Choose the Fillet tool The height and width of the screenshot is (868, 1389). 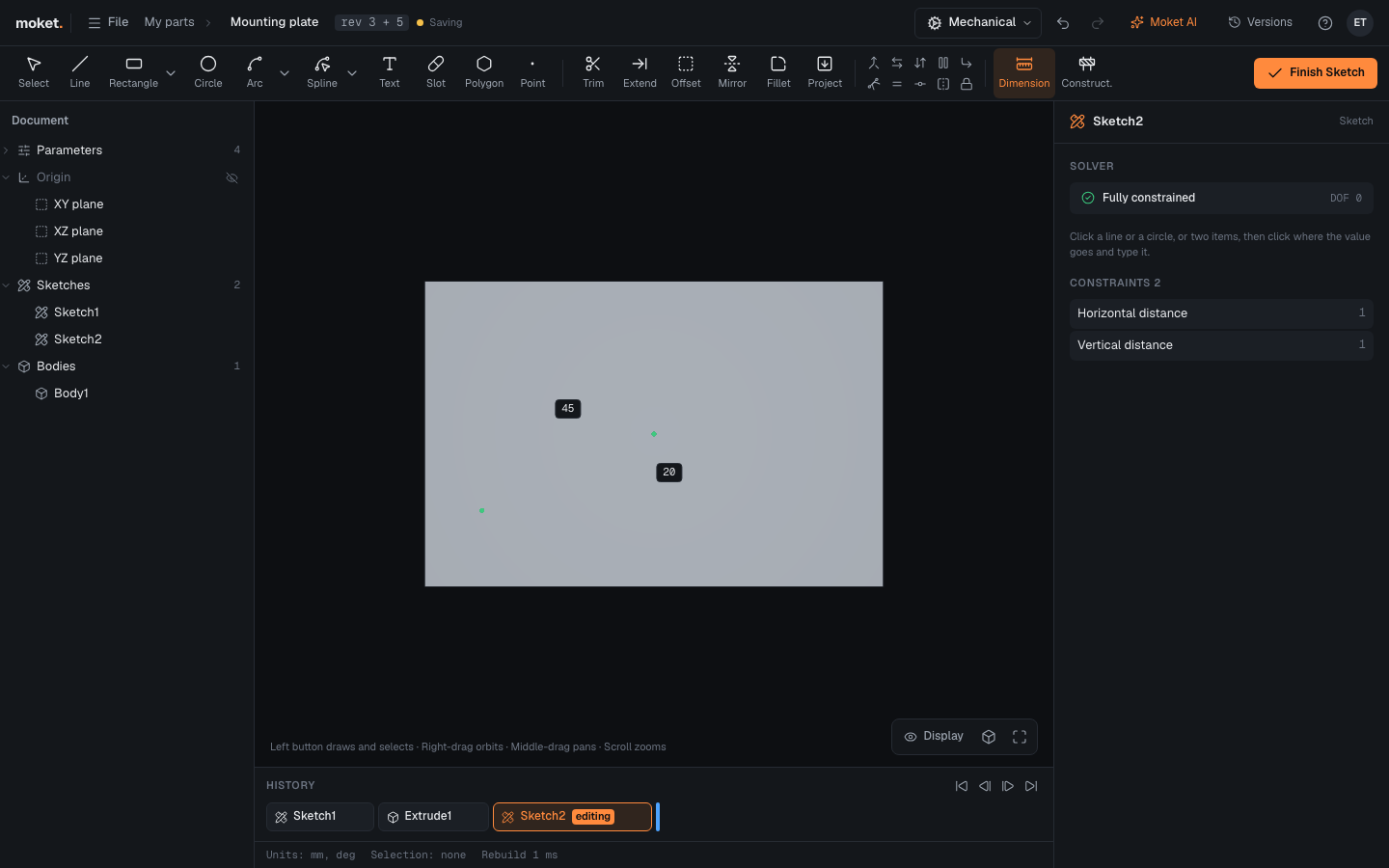778,72
